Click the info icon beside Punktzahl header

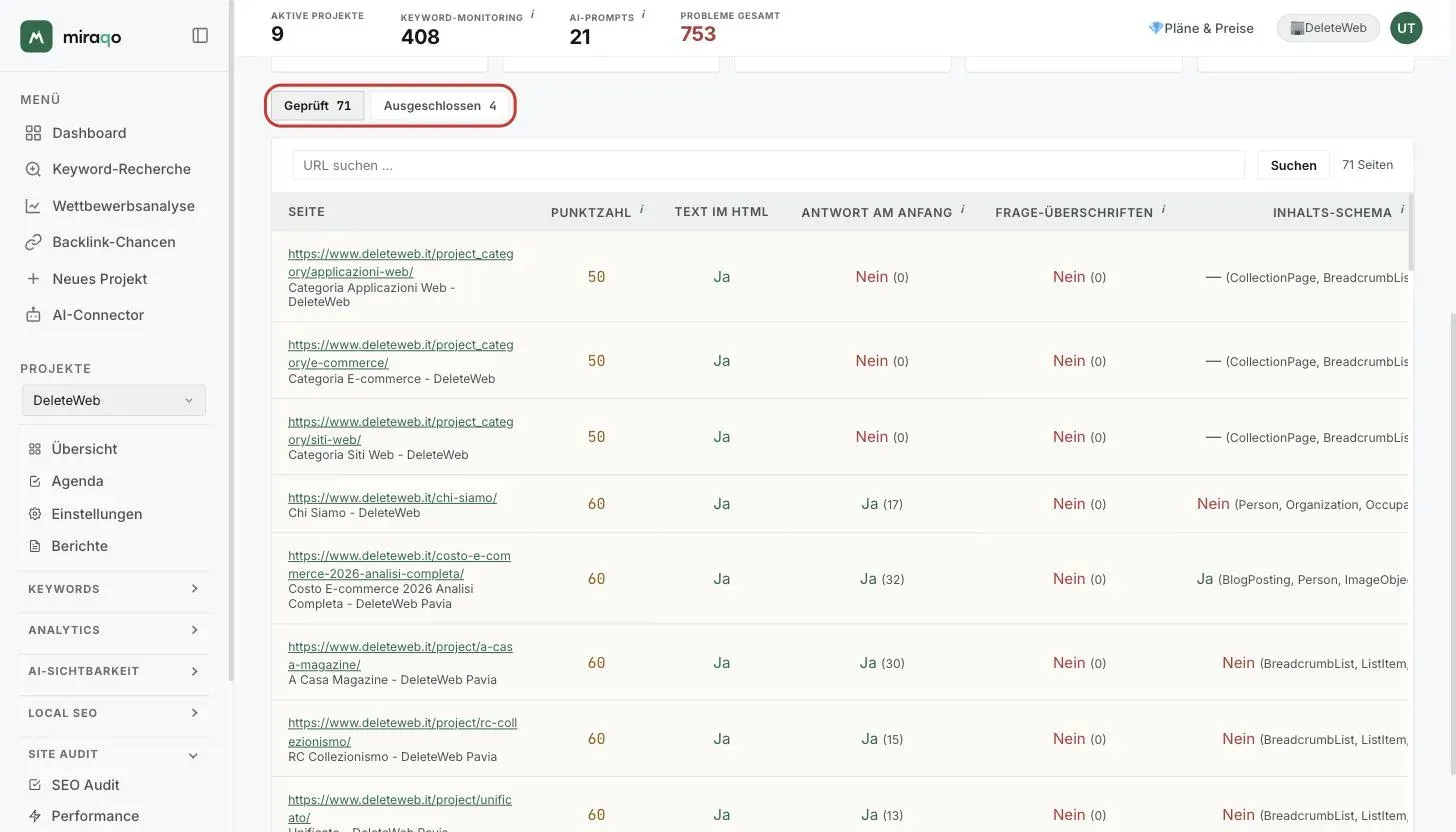(x=641, y=210)
